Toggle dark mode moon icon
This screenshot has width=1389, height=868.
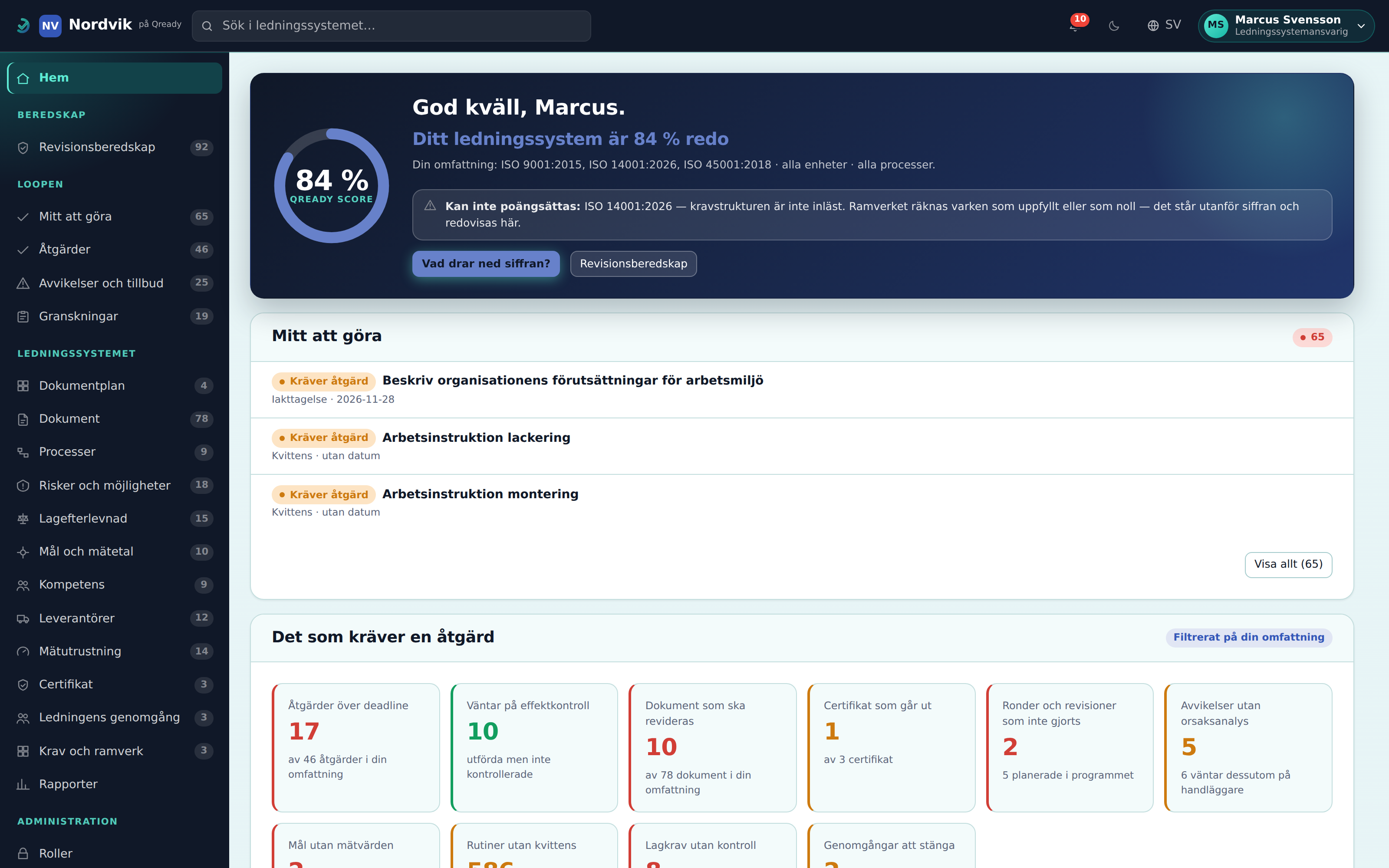[x=1114, y=26]
